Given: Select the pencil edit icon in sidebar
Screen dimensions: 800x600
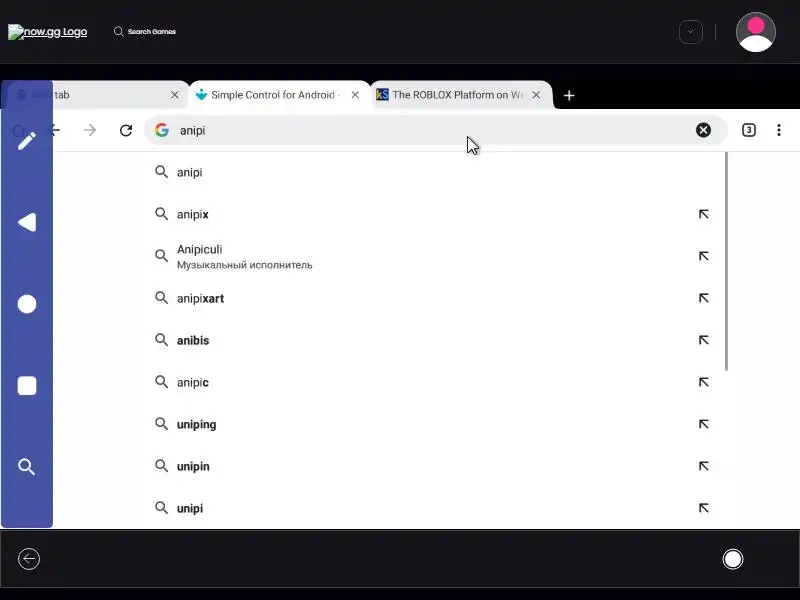Looking at the screenshot, I should point(27,141).
